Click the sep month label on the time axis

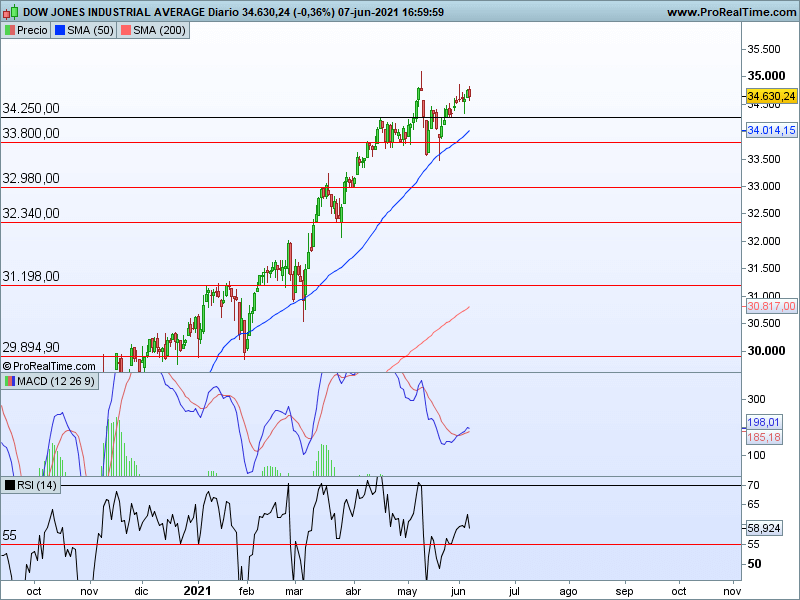(624, 592)
